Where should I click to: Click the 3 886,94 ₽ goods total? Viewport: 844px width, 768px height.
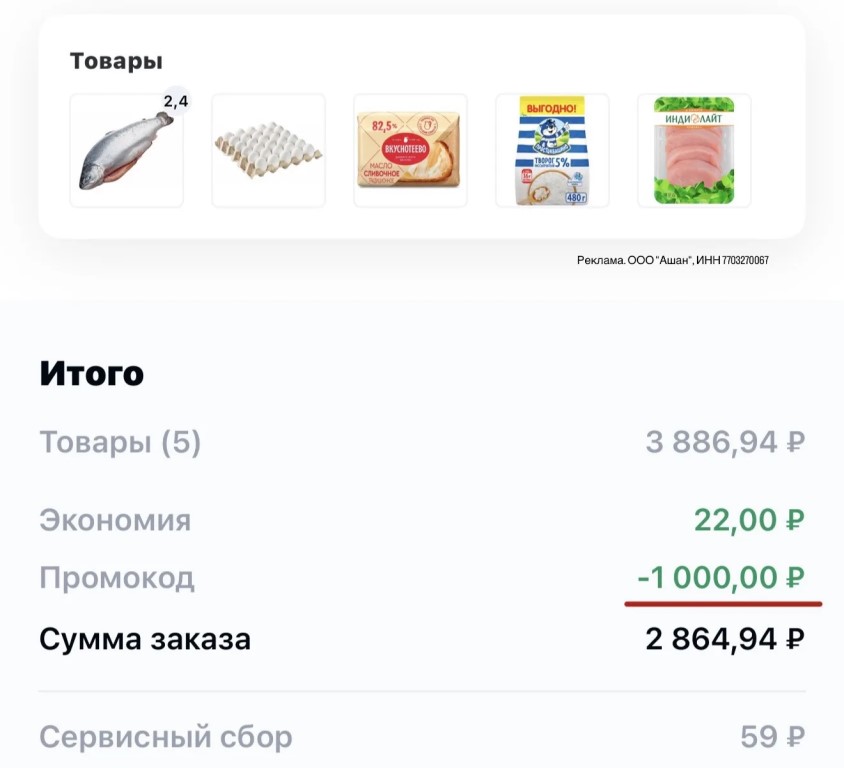[x=725, y=442]
